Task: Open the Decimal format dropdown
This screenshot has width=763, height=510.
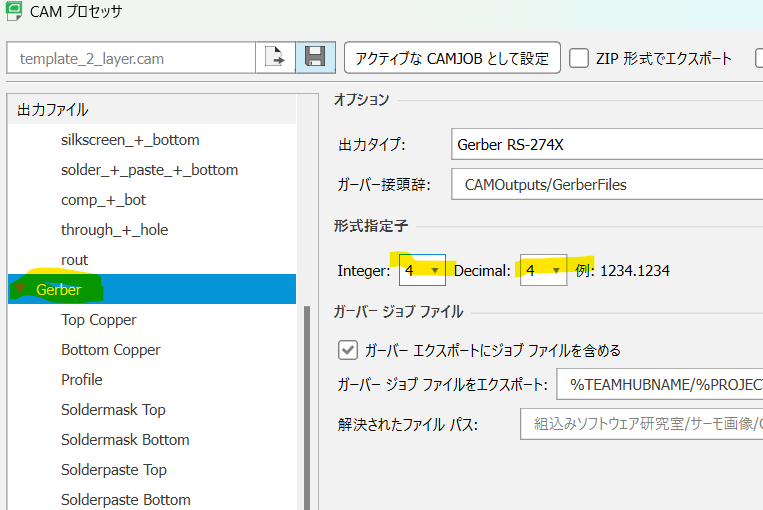Action: (x=543, y=271)
